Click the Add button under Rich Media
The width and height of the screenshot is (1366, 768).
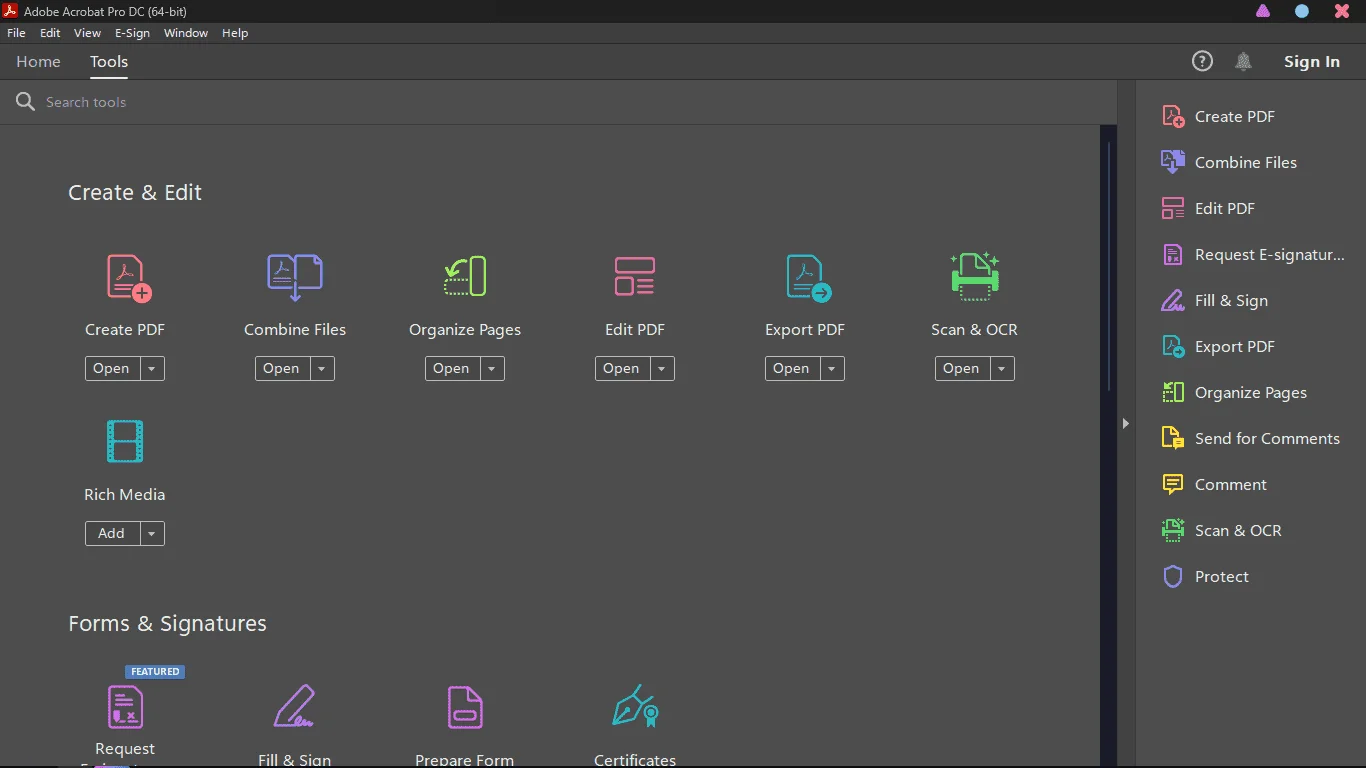pos(112,534)
